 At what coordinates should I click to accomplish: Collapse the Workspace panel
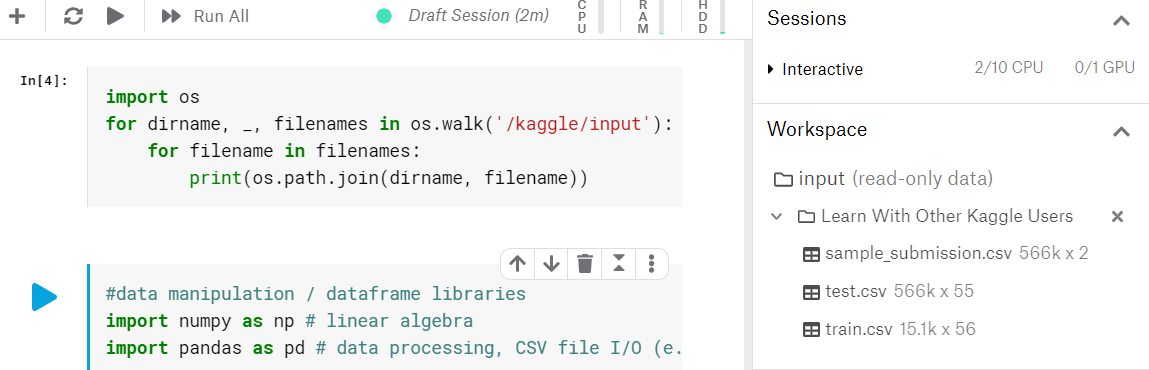tap(1120, 132)
